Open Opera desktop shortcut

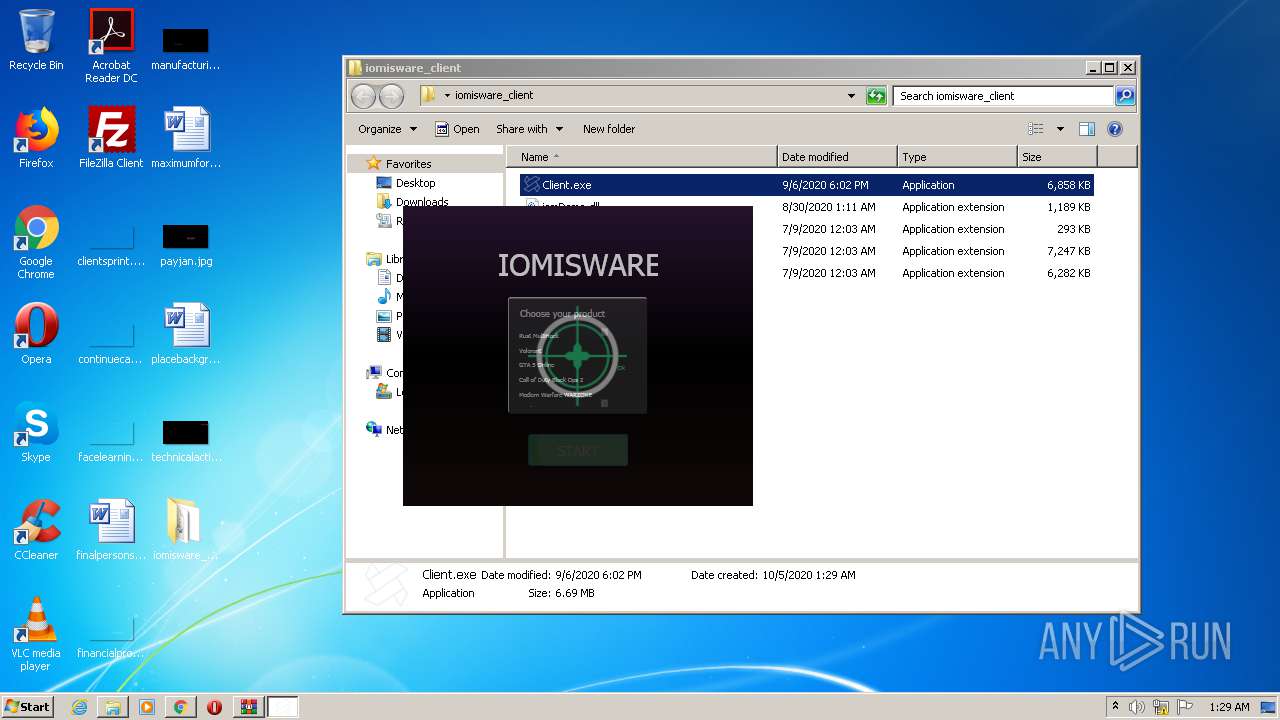(36, 334)
